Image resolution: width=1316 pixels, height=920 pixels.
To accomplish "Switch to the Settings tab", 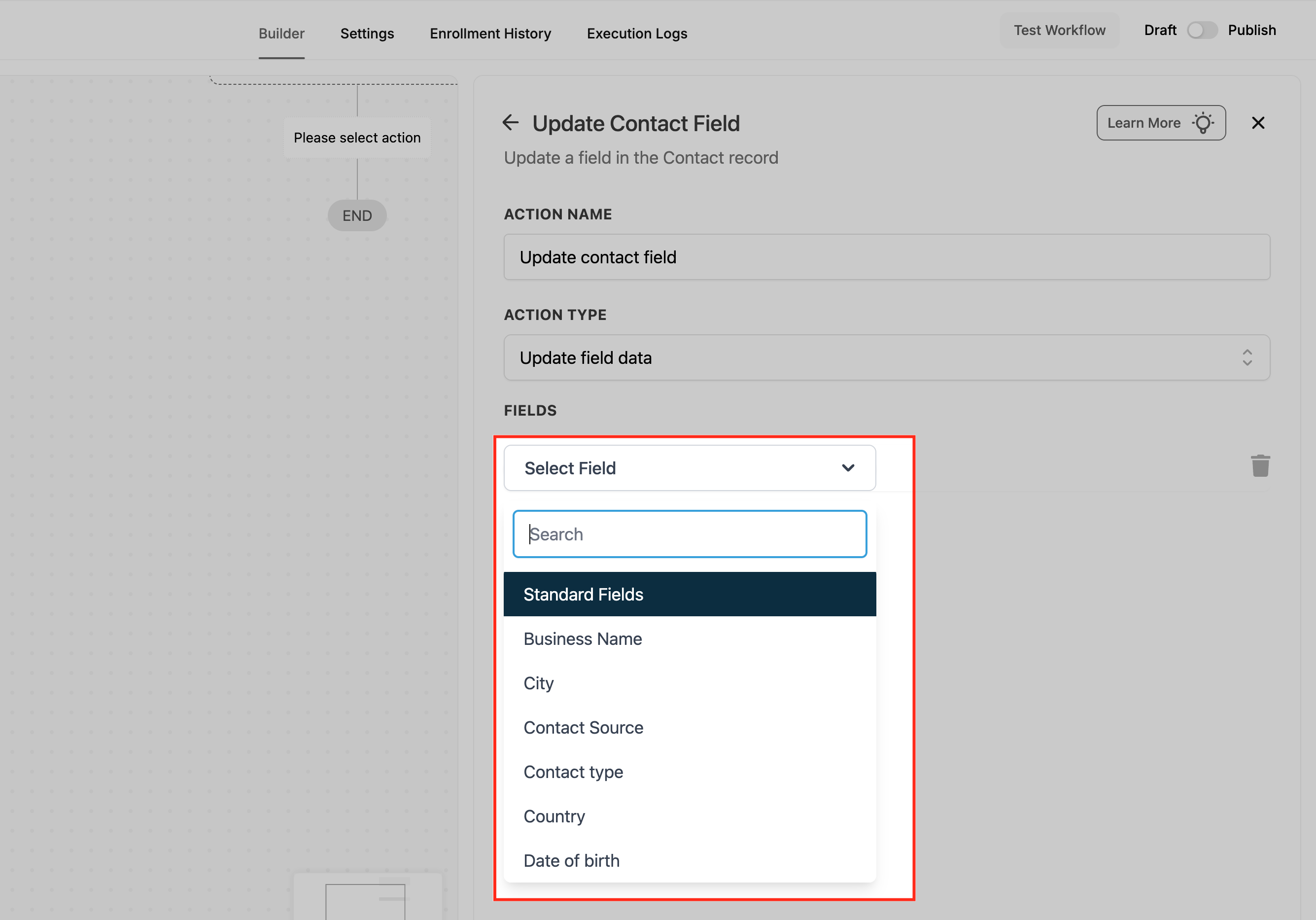I will (367, 34).
